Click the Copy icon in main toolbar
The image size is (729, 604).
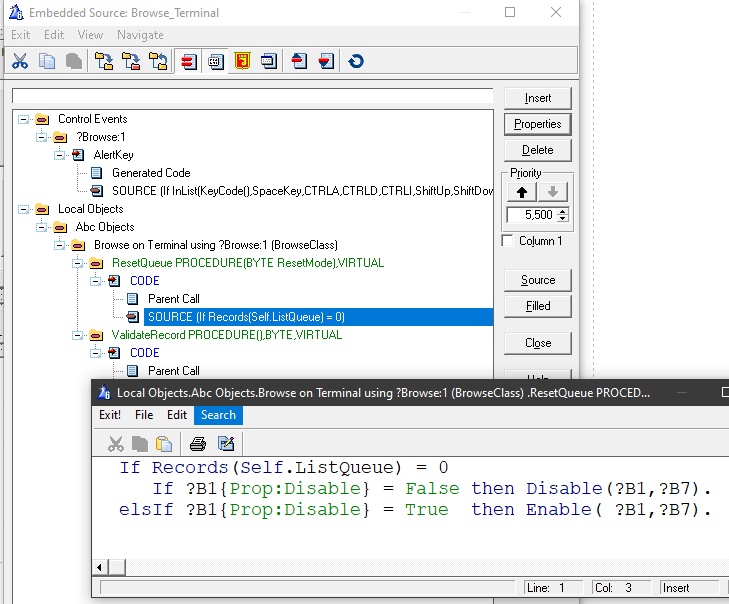point(46,61)
